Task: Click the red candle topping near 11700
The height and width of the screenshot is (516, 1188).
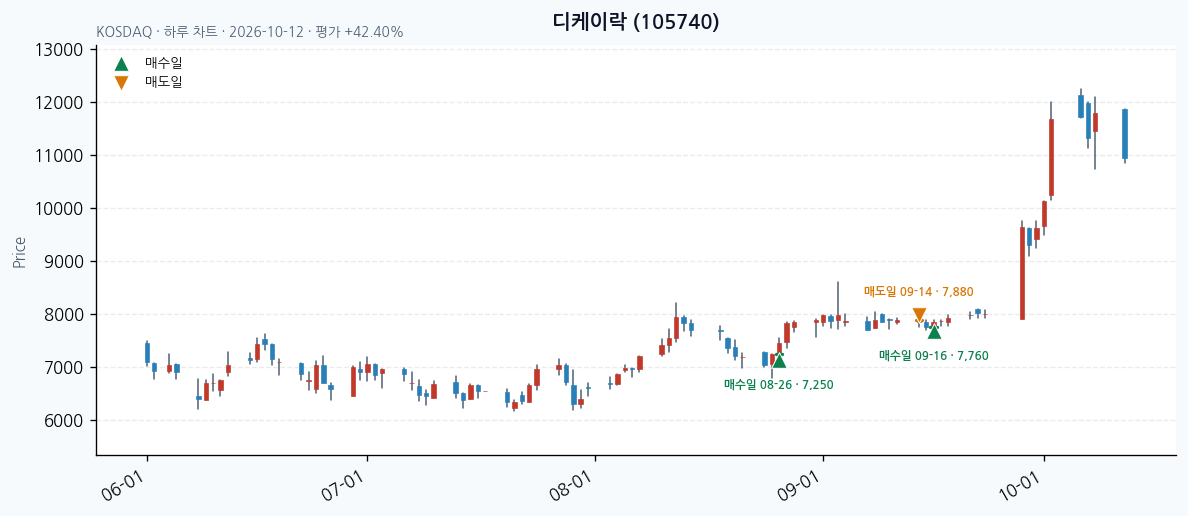Action: coord(1052,158)
